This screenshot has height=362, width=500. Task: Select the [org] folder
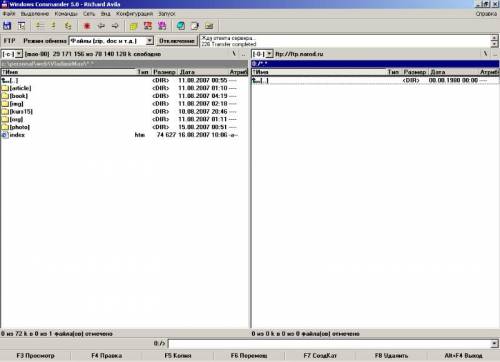tap(124, 119)
